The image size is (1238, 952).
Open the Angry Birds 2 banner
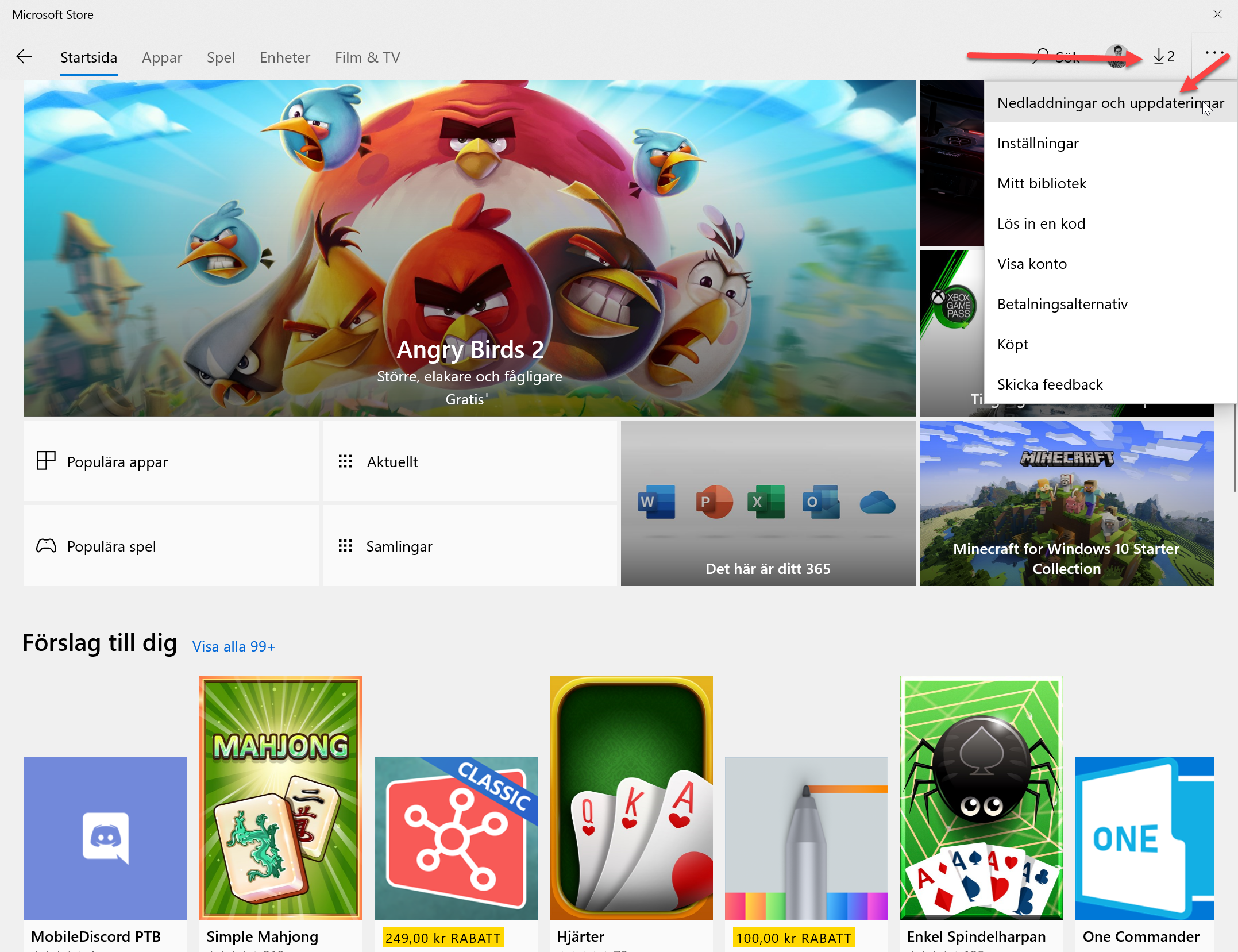469,248
